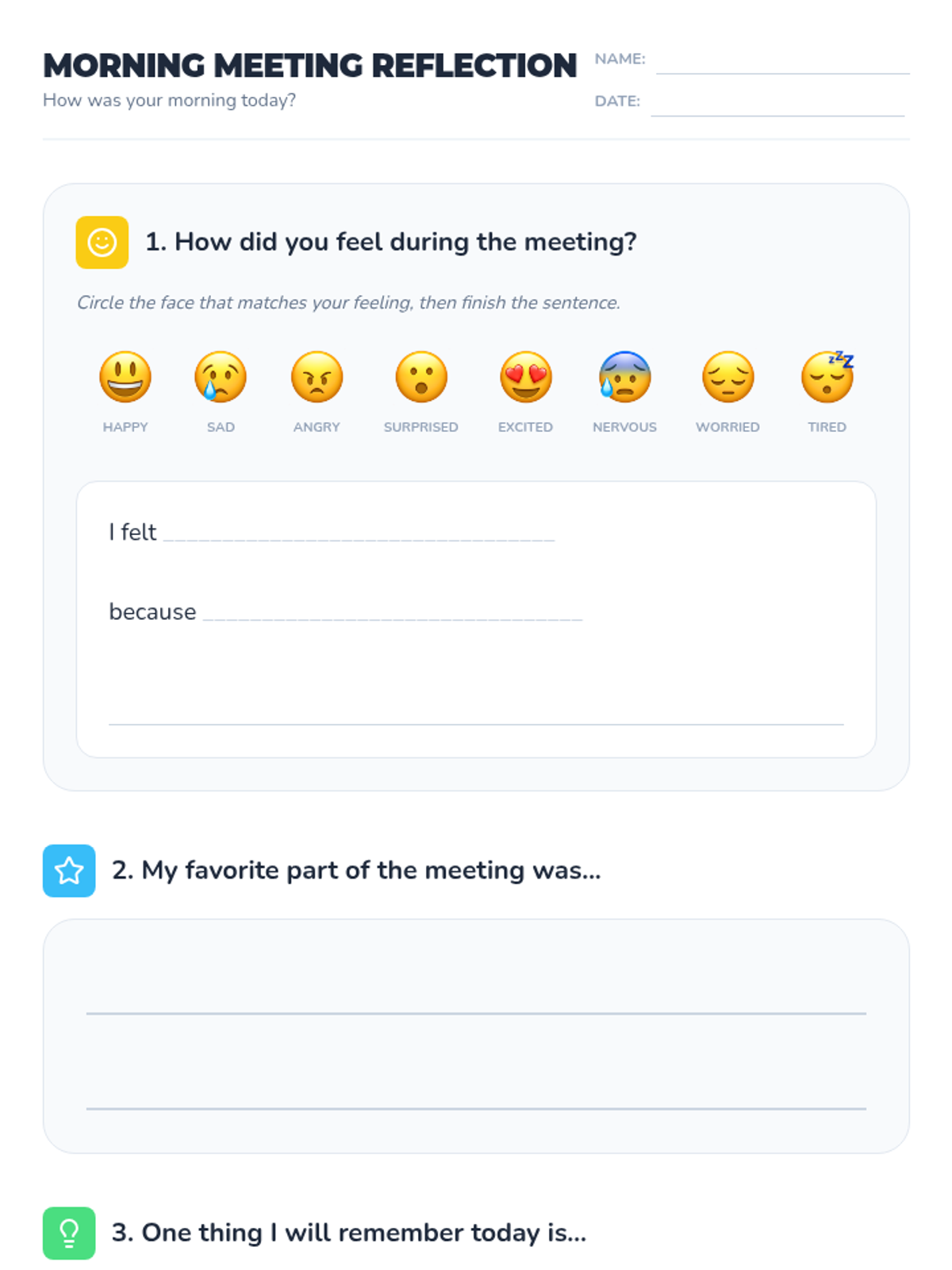This screenshot has width=952, height=1270.
Task: Click the "Morning Meeting Reflection" title
Action: click(x=310, y=66)
